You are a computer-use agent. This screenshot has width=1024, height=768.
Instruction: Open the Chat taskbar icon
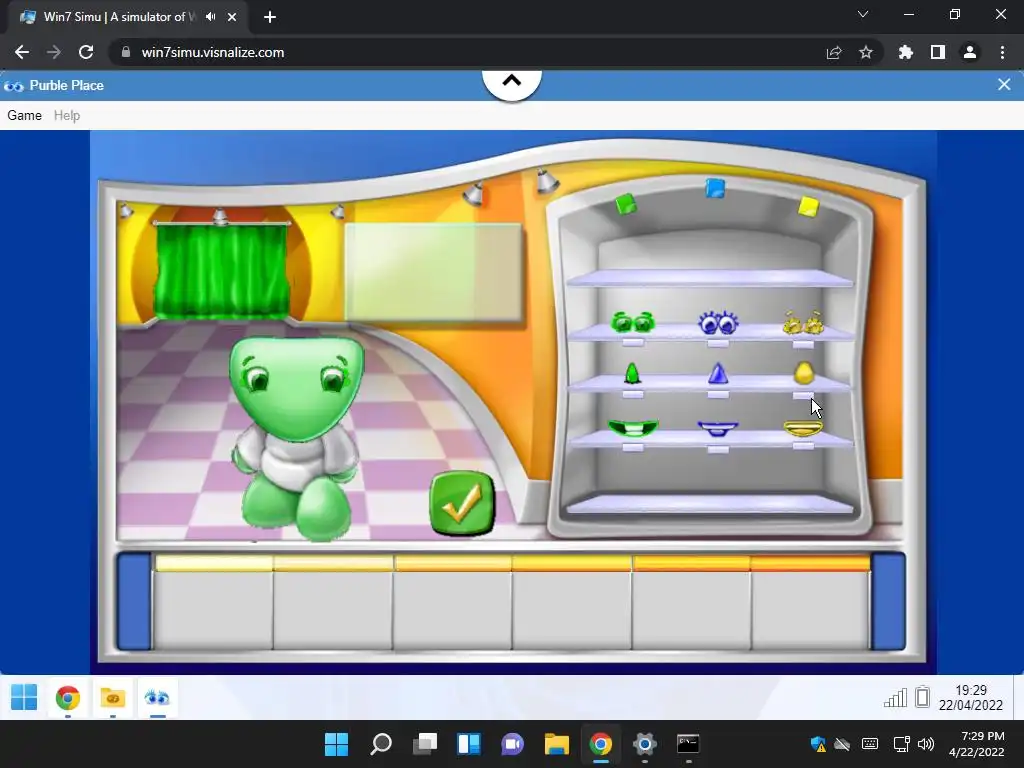tap(513, 744)
